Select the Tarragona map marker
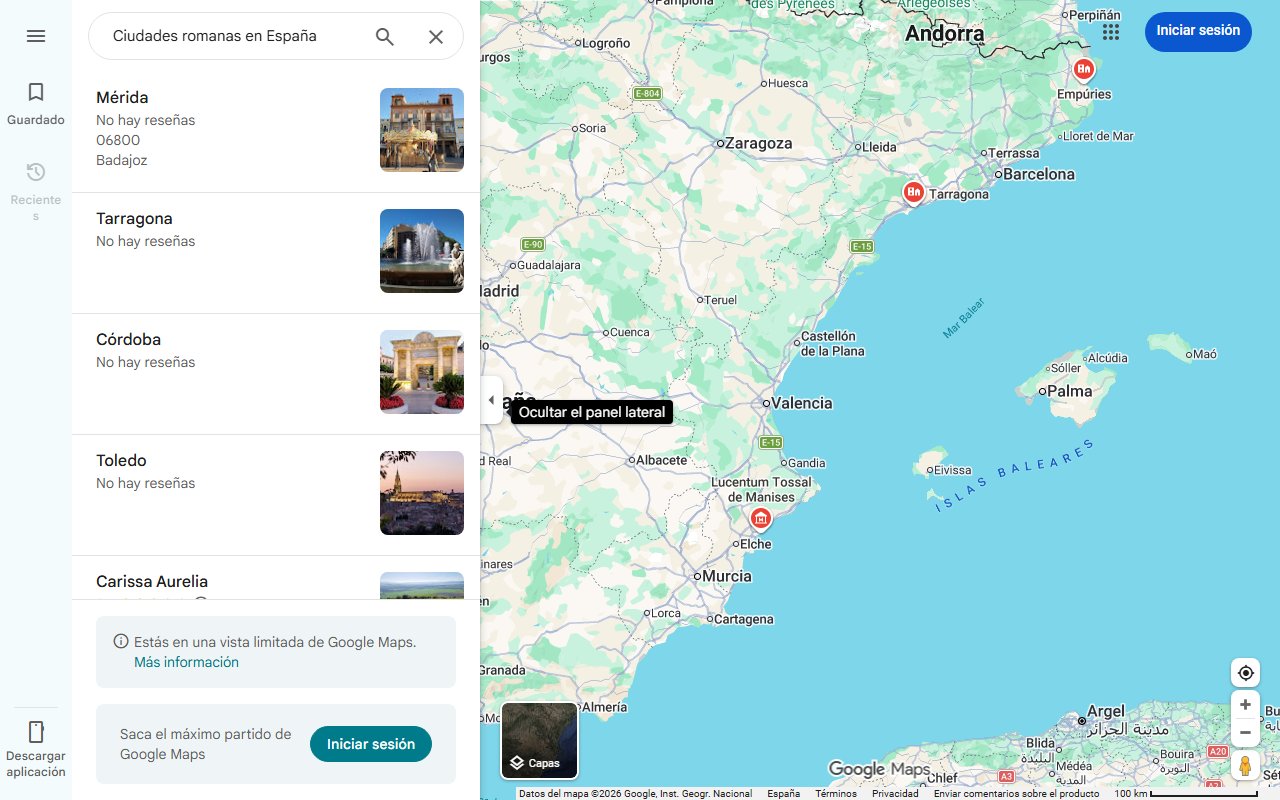Screen dimensions: 1280x800 tap(913, 192)
